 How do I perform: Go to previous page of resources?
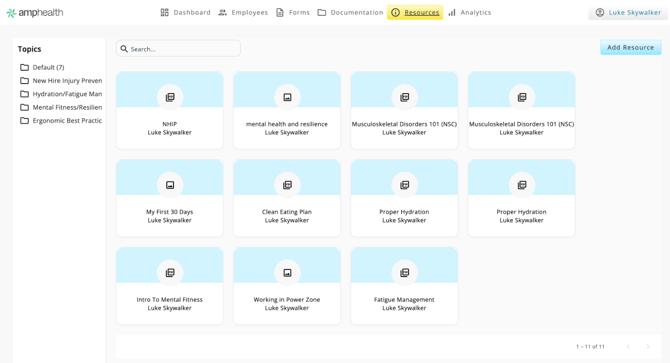[628, 346]
